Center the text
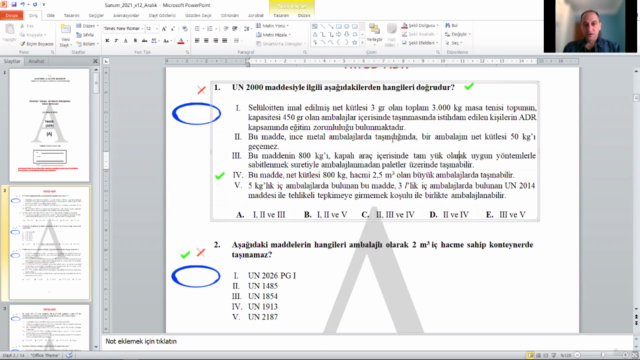 coord(206,41)
